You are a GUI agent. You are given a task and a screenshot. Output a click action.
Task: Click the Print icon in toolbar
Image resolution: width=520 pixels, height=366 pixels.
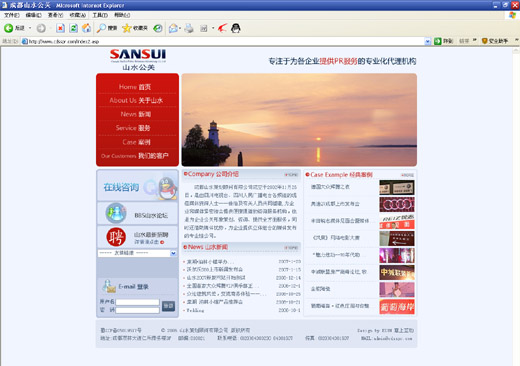189,29
